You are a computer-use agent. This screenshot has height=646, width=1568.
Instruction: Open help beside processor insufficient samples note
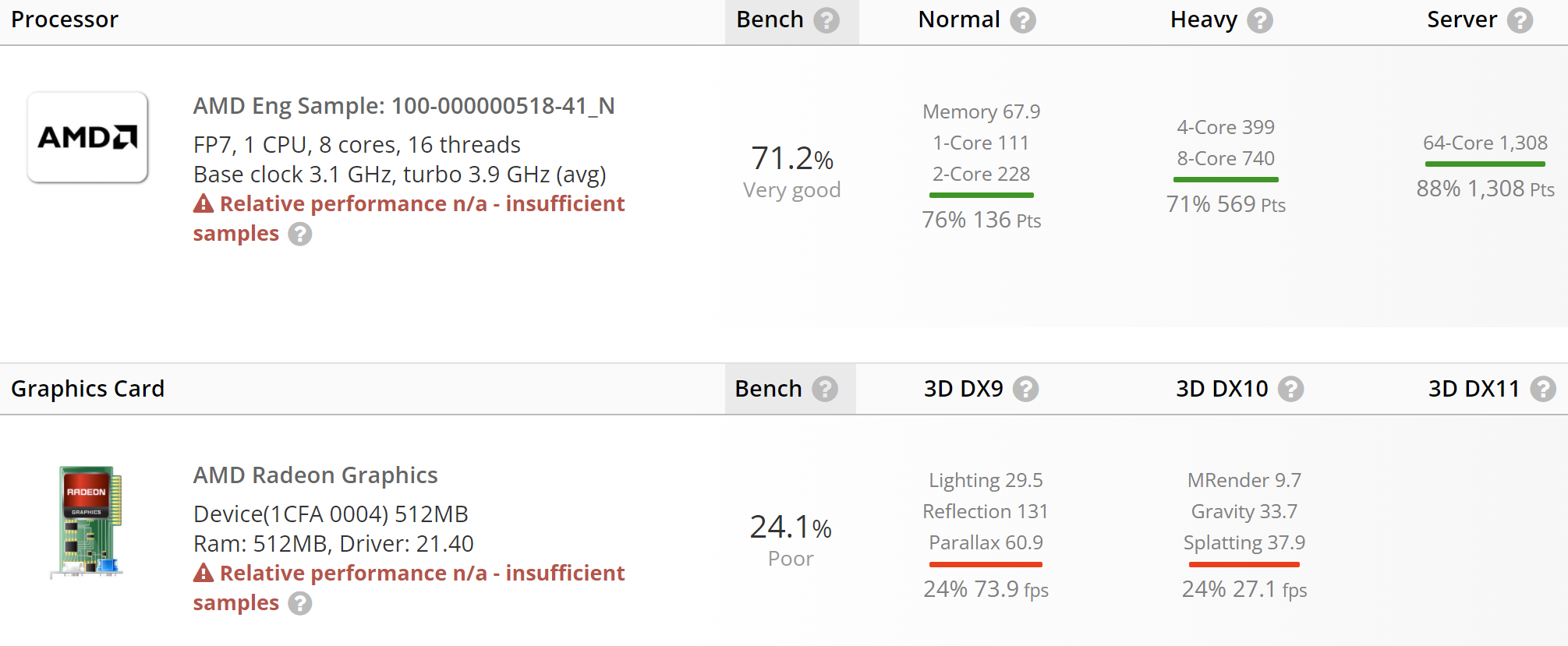(301, 235)
